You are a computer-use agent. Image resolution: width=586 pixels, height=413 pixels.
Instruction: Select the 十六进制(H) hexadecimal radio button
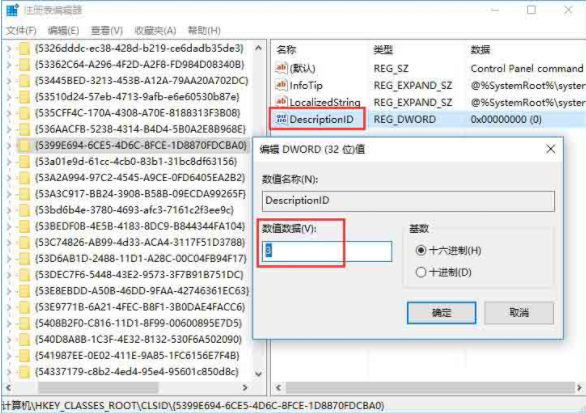(421, 250)
